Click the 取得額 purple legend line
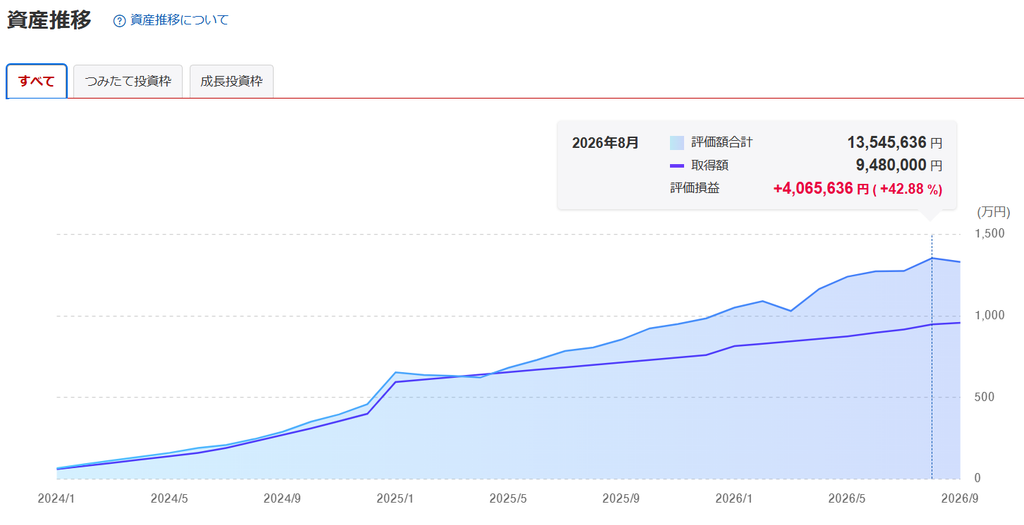The width and height of the screenshot is (1024, 525). tap(677, 166)
